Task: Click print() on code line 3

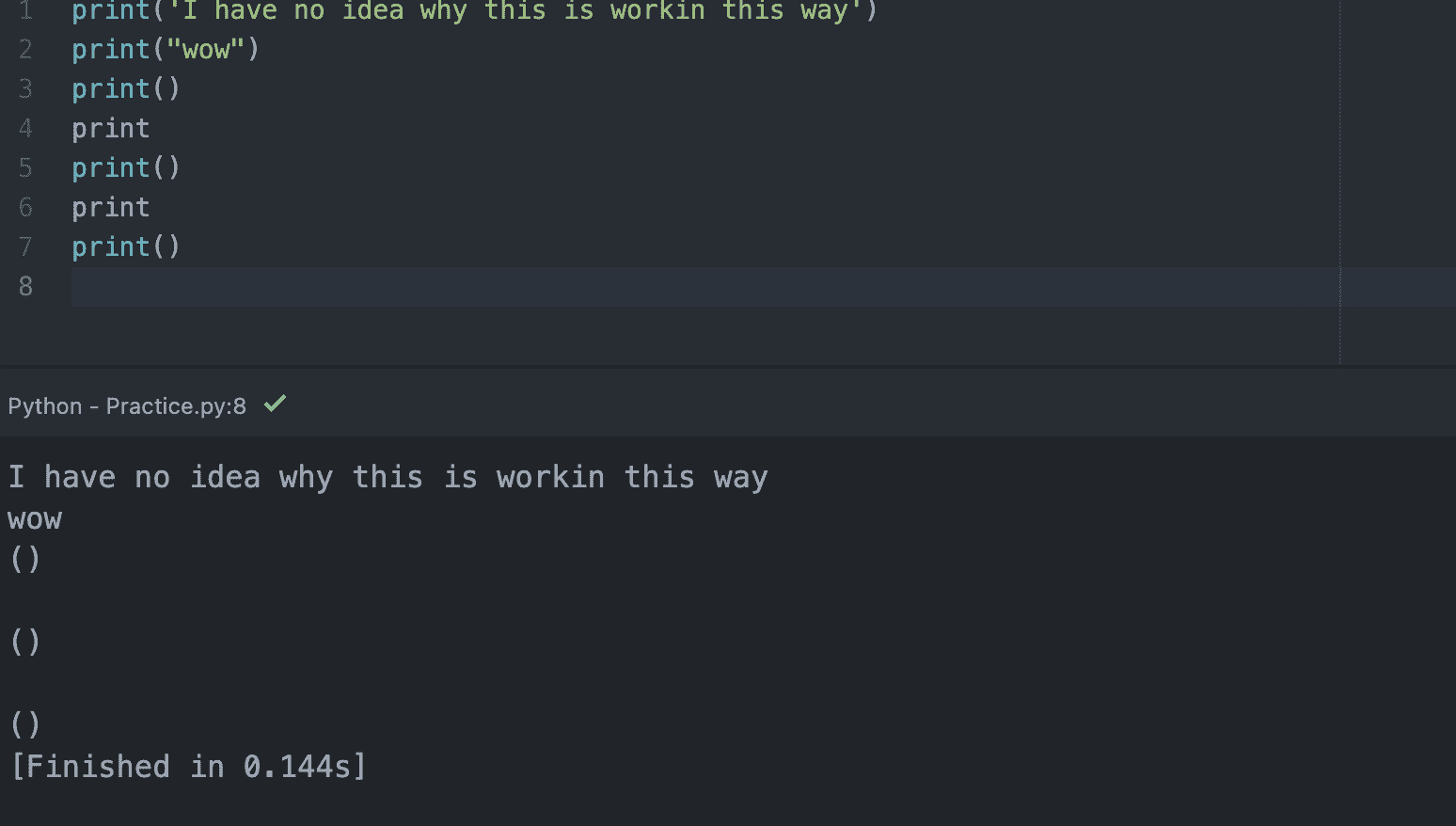Action: tap(125, 88)
